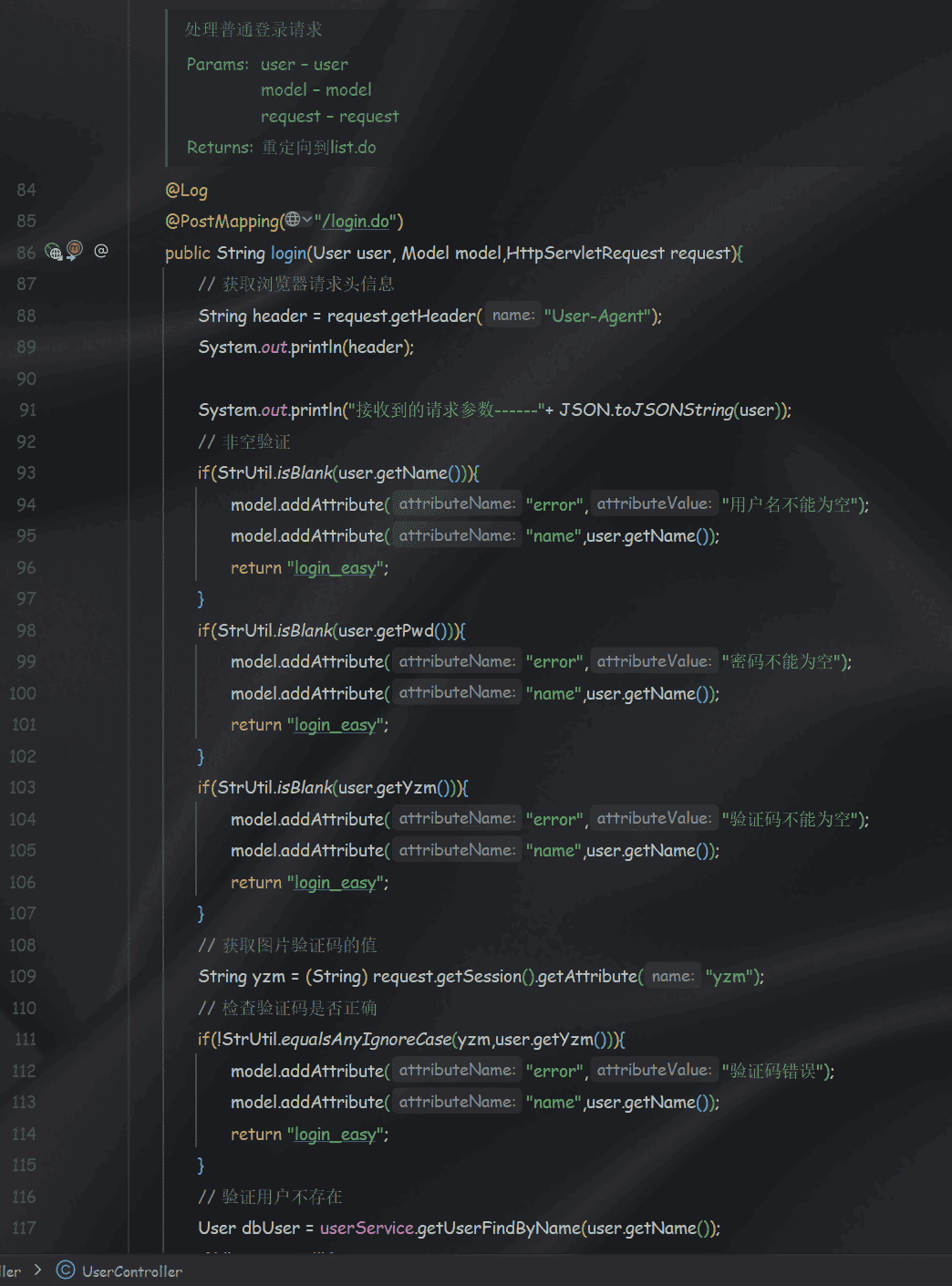Click the breadcrumb chevron separator before UserController

pos(37,1270)
